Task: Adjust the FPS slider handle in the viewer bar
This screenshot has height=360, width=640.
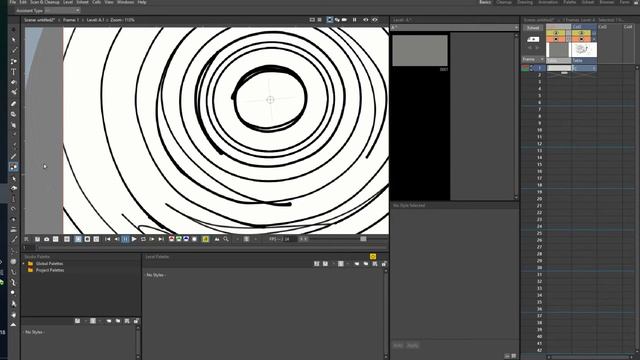Action: [363, 239]
